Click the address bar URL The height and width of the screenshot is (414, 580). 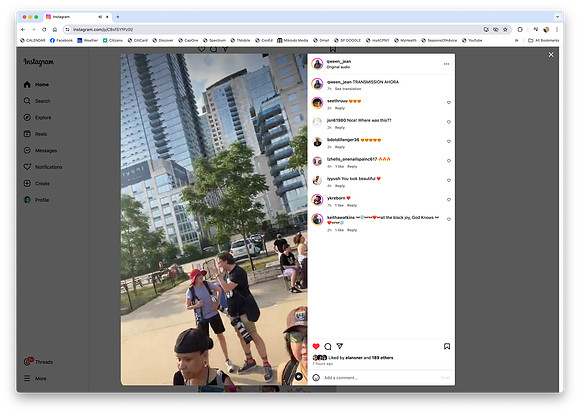tap(103, 29)
